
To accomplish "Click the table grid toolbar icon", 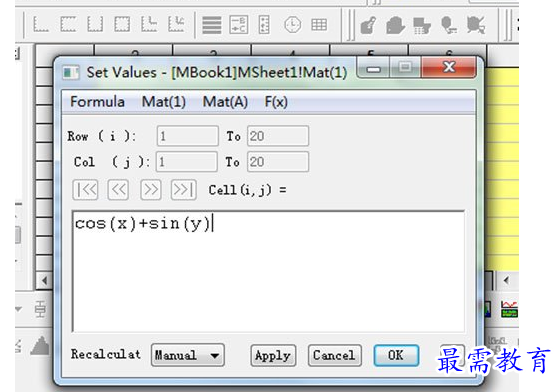I will click(319, 25).
